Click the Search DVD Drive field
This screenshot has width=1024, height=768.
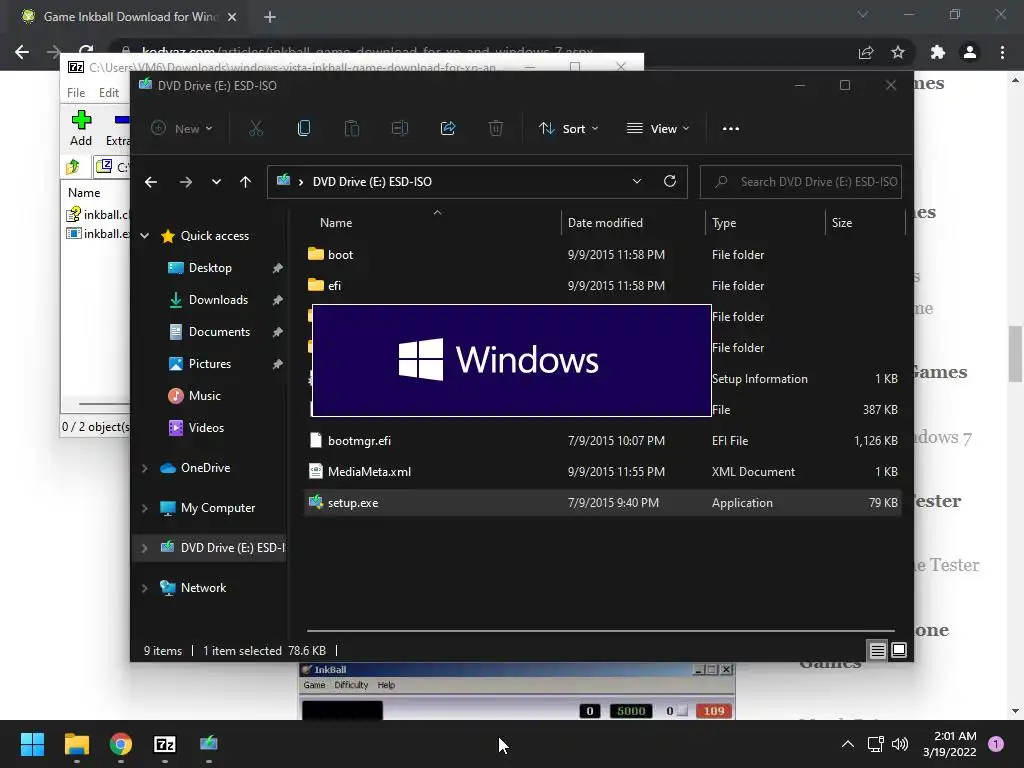click(801, 182)
